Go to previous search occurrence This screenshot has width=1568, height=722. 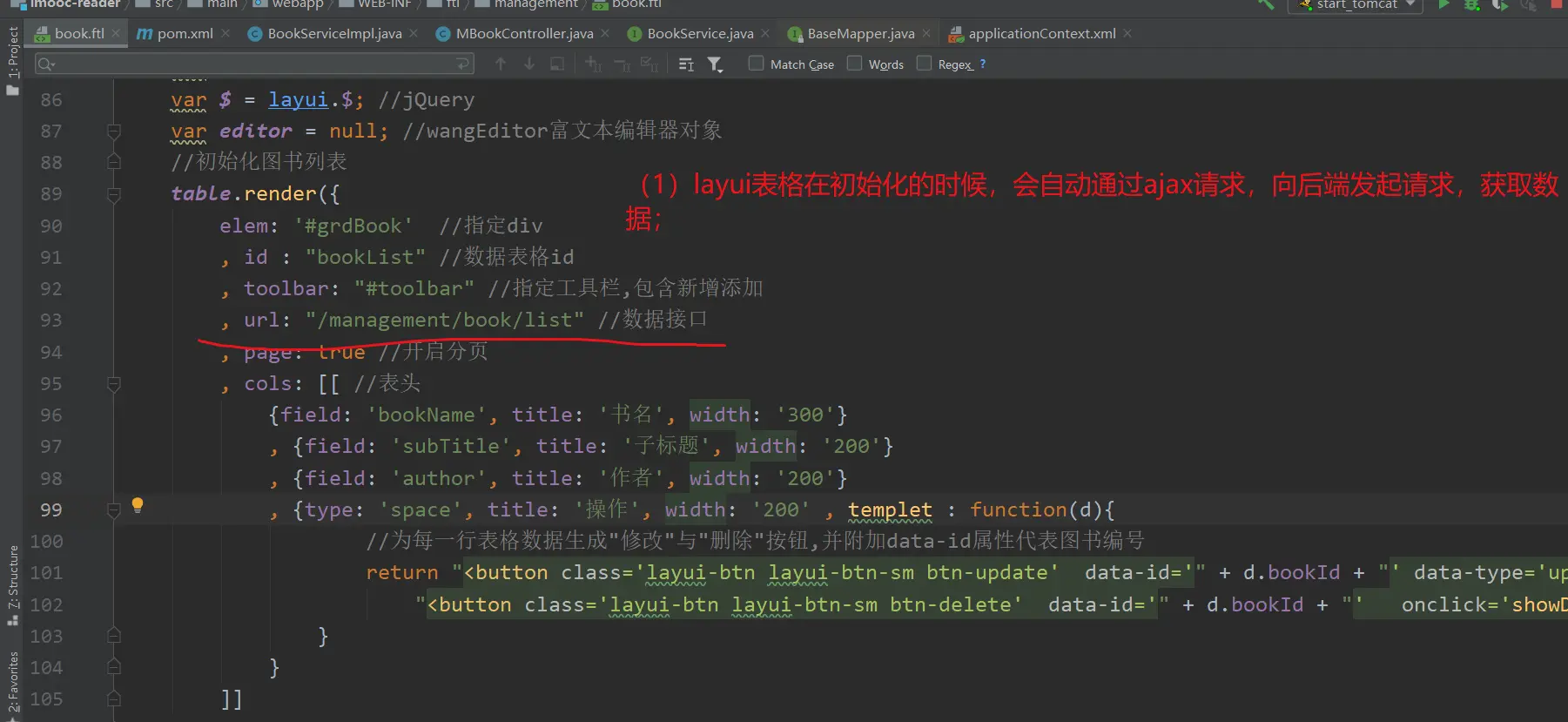point(501,64)
